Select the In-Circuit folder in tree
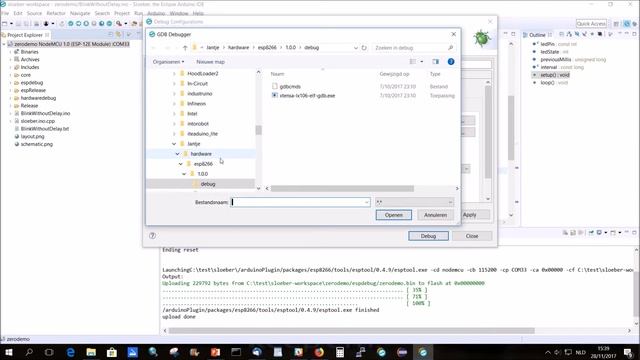 tap(198, 84)
